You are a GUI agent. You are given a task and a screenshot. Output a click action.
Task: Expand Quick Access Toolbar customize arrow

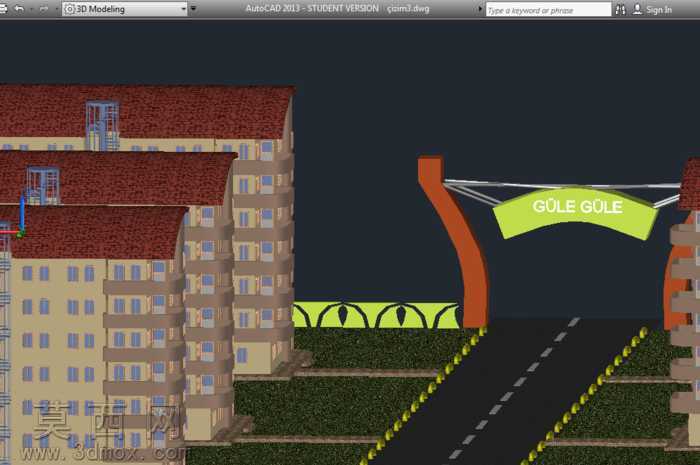click(193, 8)
